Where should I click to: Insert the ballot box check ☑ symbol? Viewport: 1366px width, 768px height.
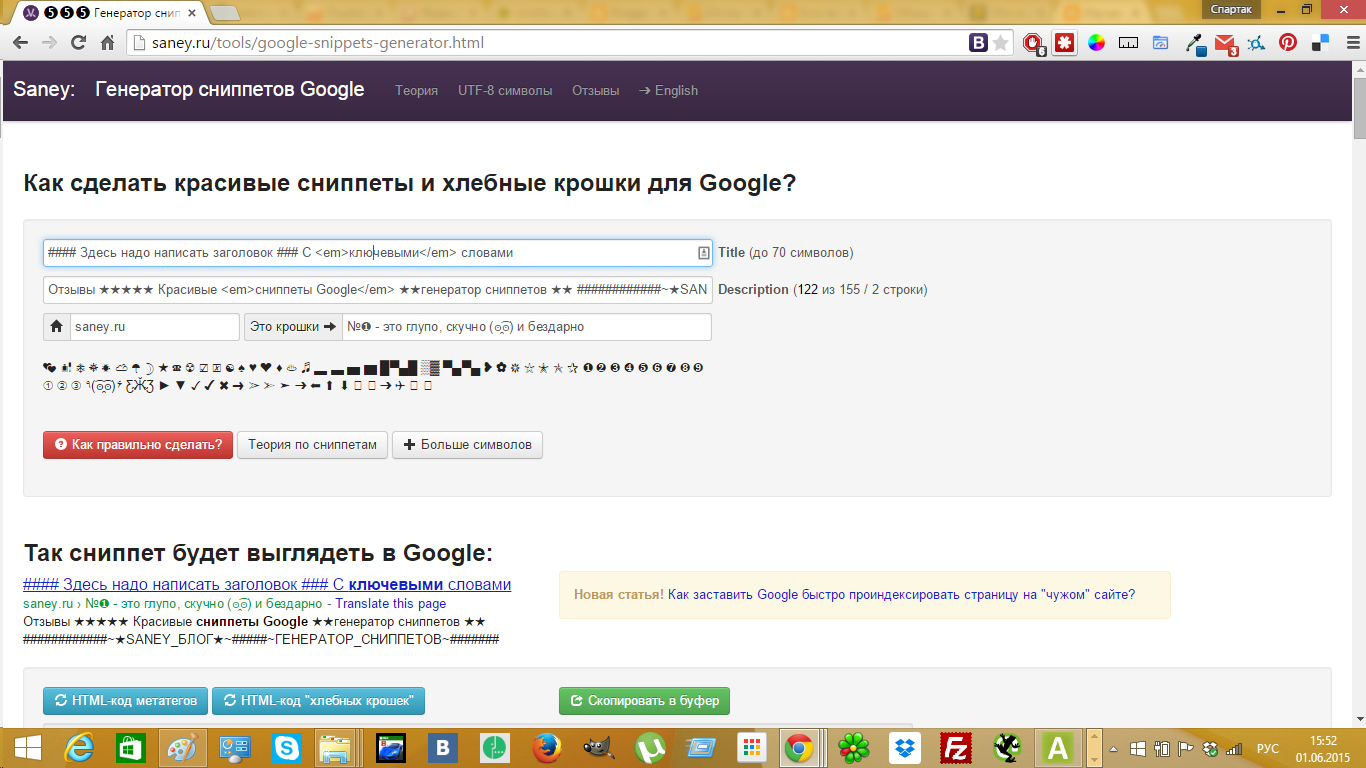coord(204,368)
